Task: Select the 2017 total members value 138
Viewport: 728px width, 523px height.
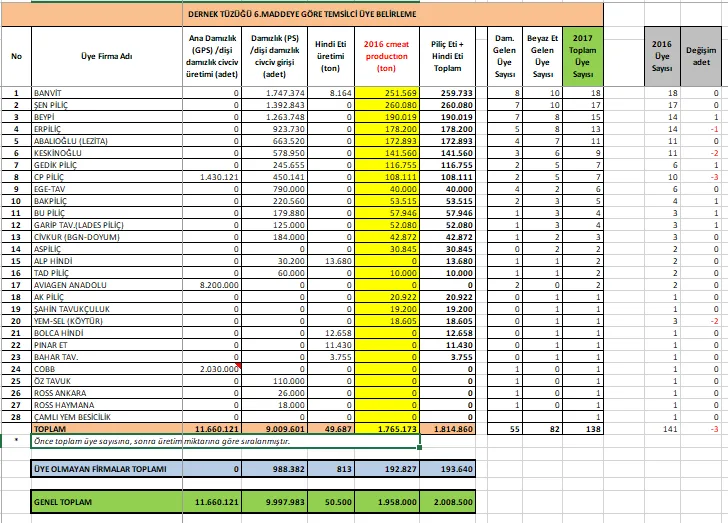Action: pyautogui.click(x=583, y=429)
